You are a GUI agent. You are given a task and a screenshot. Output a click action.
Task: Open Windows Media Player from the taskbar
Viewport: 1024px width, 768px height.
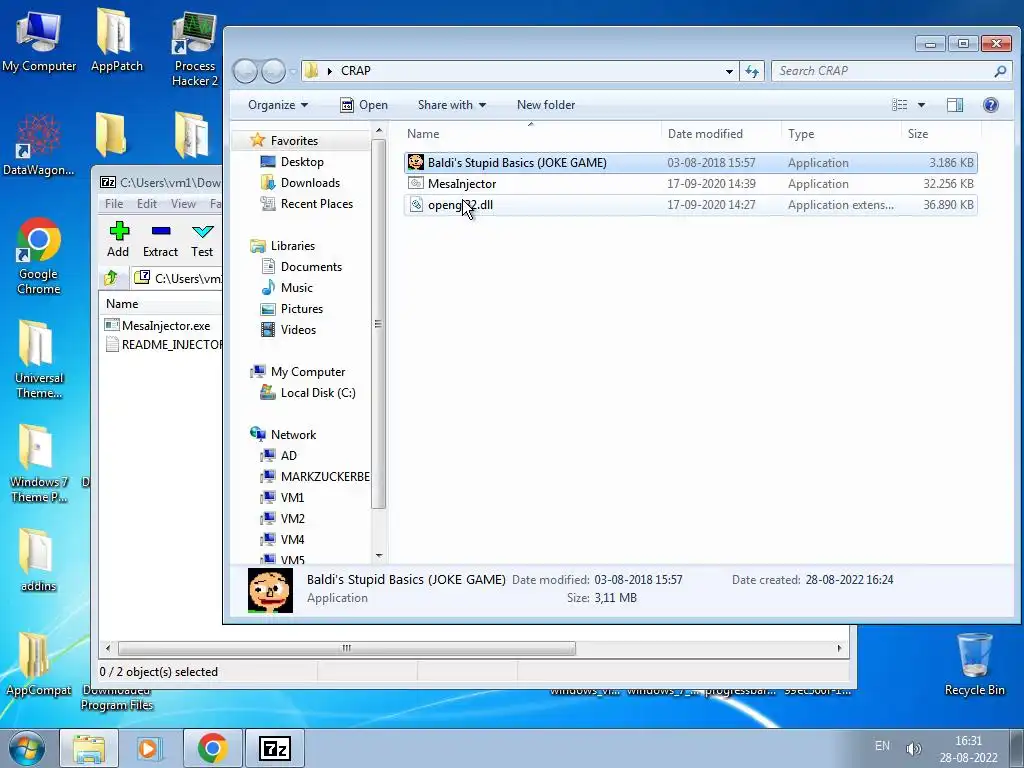149,748
